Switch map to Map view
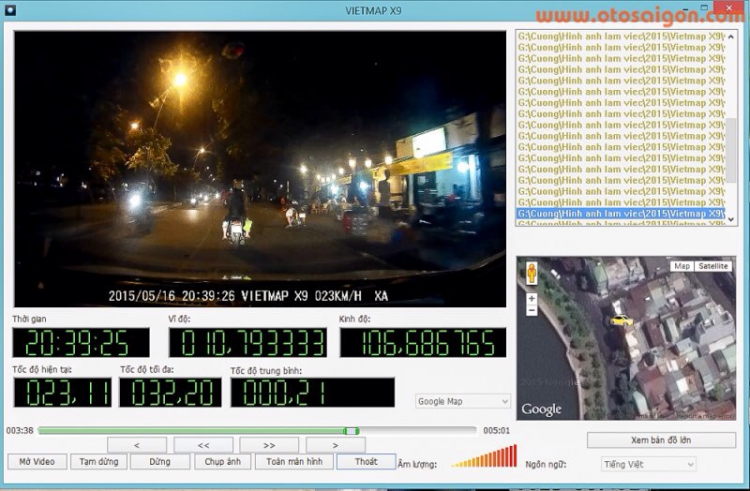The width and height of the screenshot is (750, 491). (682, 266)
